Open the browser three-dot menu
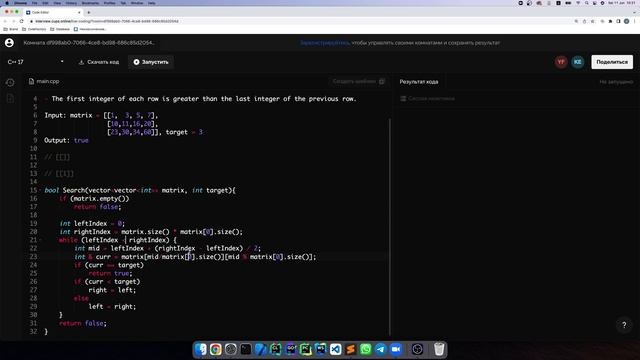This screenshot has height=360, width=640. (x=635, y=21)
